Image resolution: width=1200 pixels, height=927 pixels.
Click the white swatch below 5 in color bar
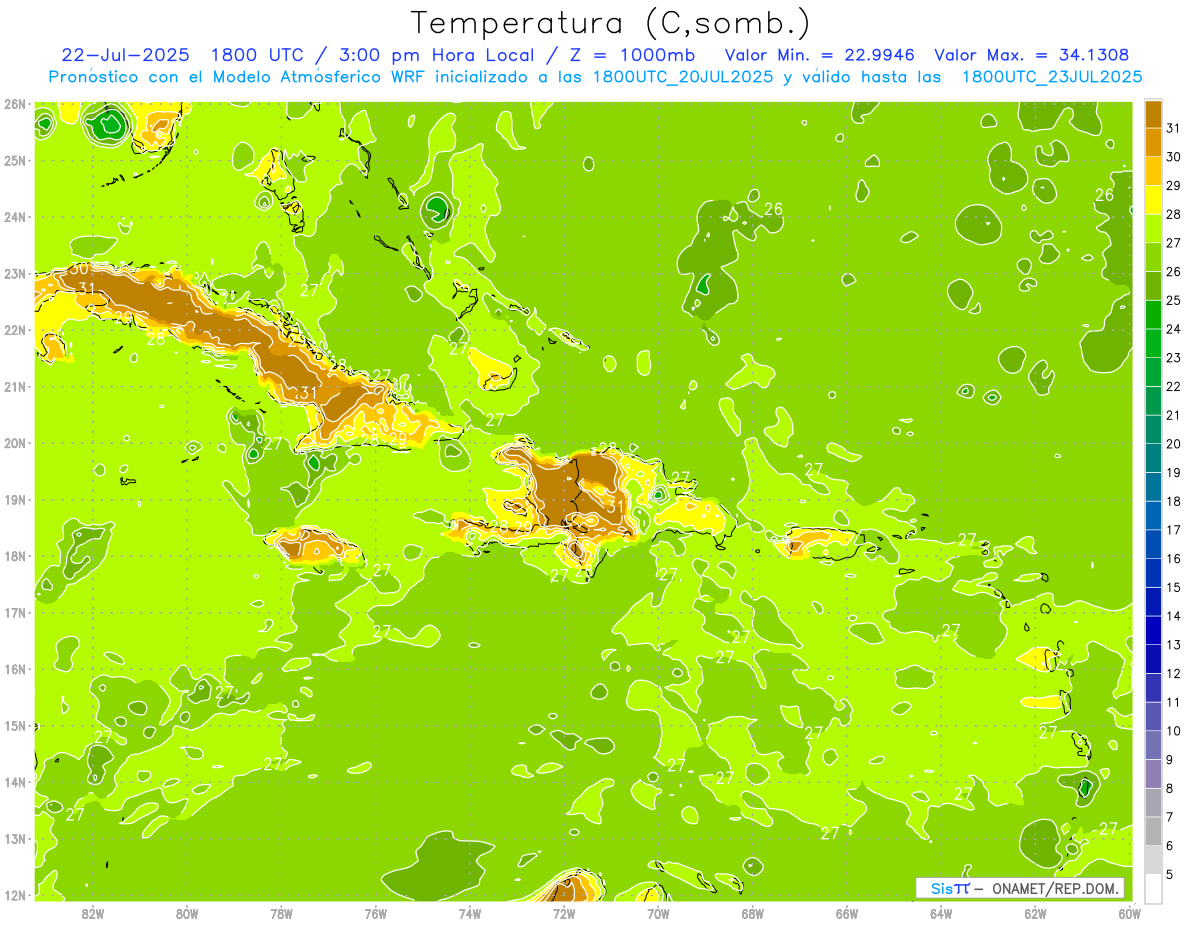pos(1153,888)
